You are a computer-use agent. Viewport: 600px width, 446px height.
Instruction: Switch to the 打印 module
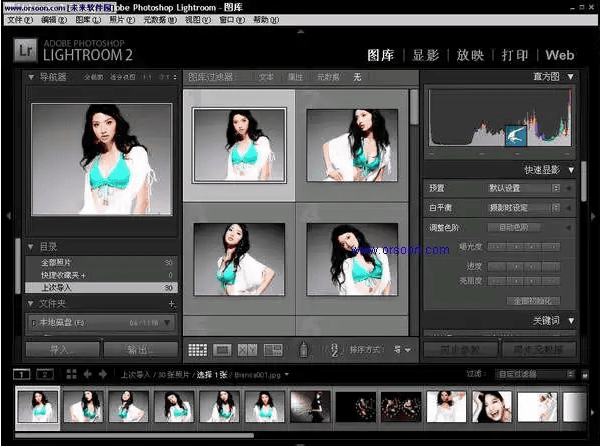(515, 55)
